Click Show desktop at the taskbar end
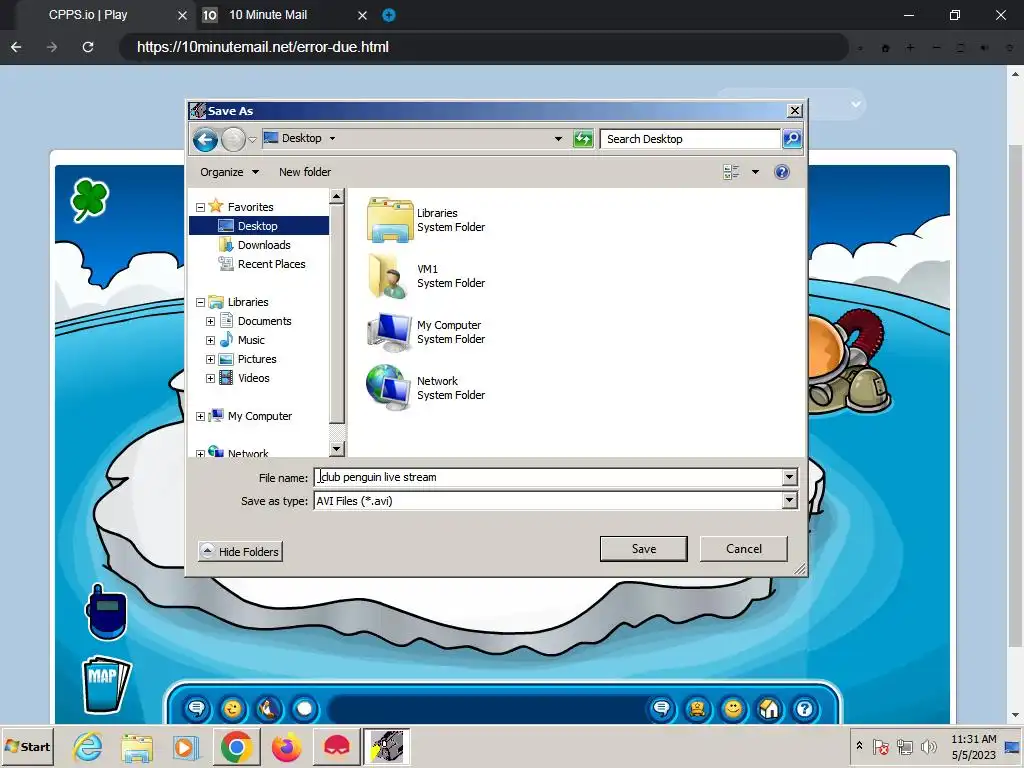This screenshot has width=1024, height=768. tap(1012, 747)
